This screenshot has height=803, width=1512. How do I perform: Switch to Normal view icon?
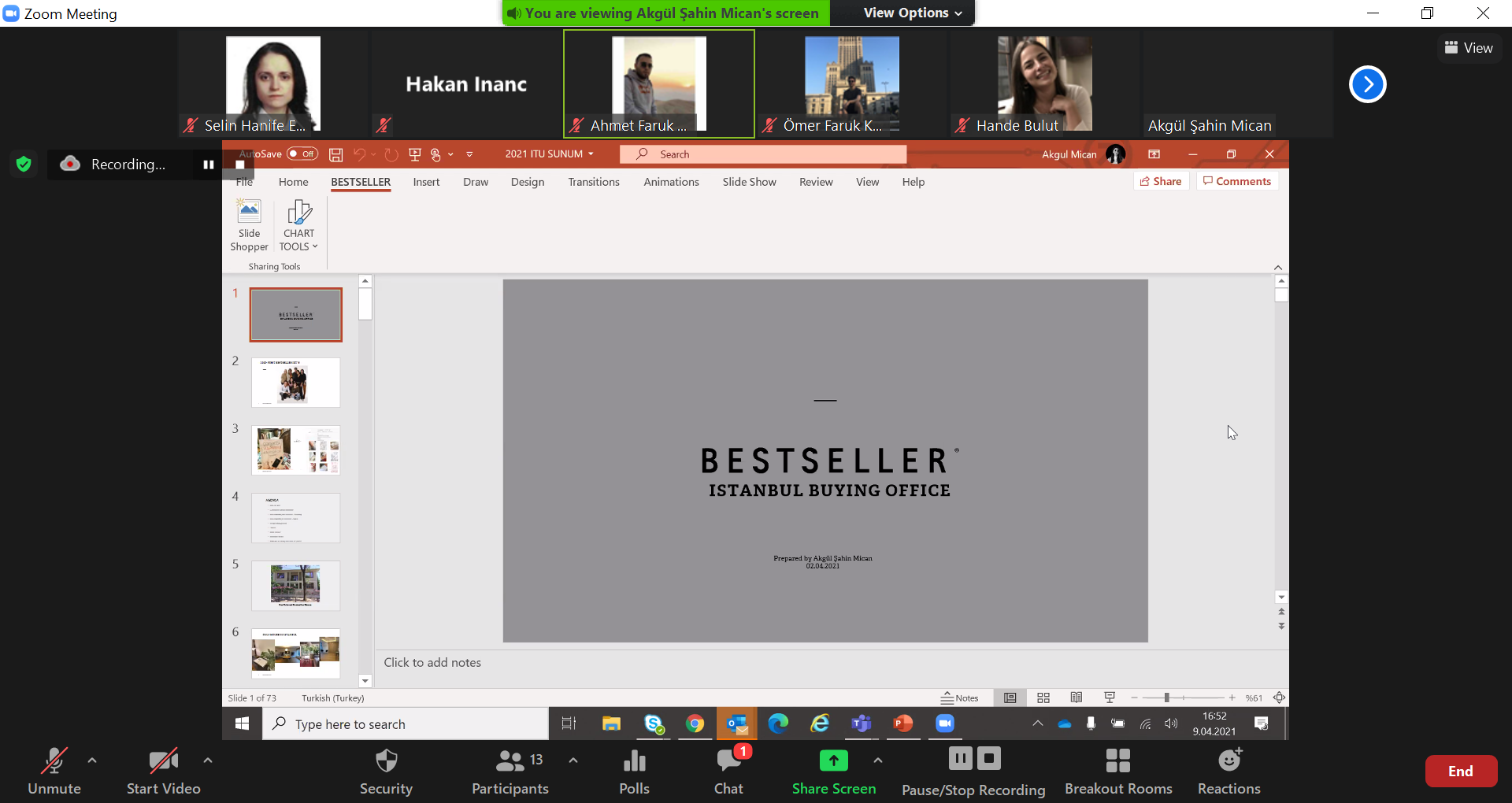coord(1010,698)
